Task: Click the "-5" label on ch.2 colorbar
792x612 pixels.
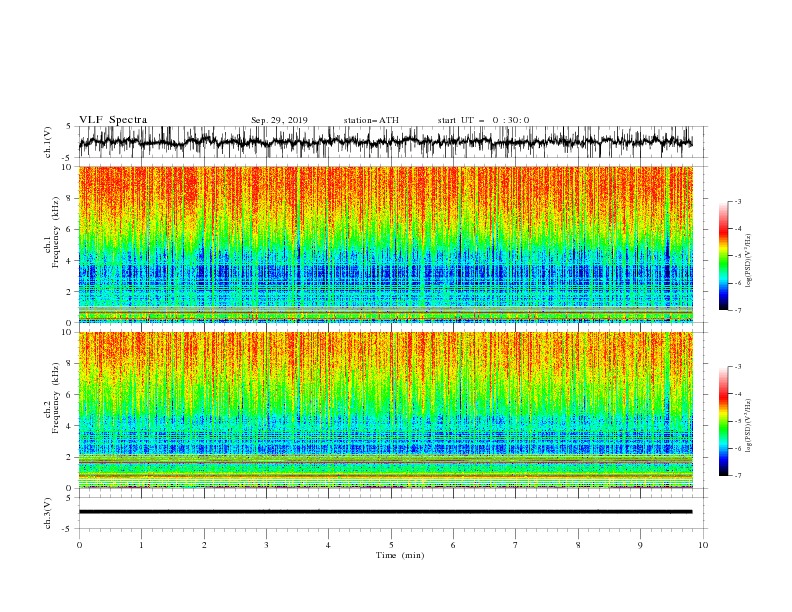Action: [x=738, y=421]
